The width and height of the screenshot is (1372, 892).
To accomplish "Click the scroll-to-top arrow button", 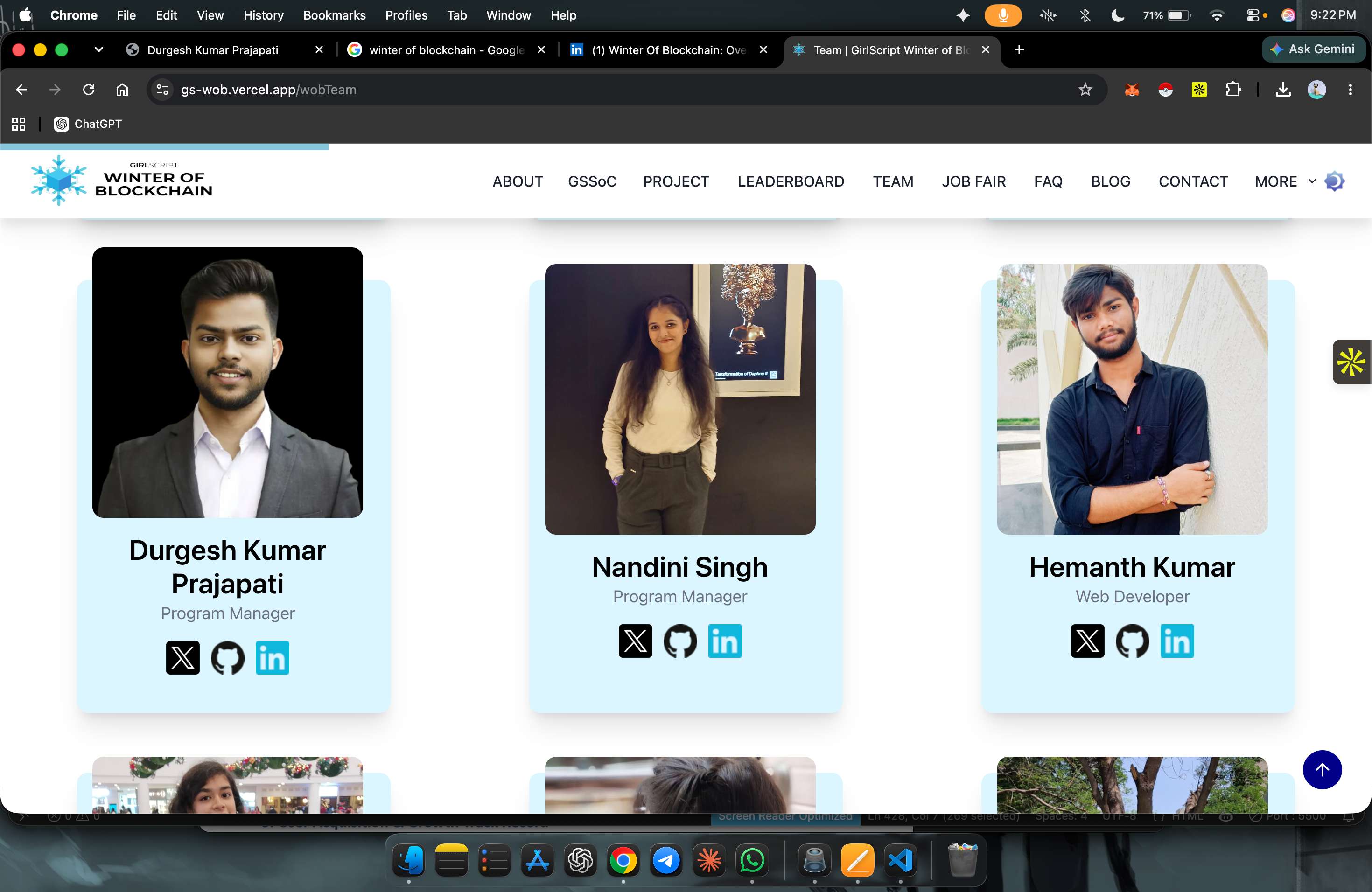I will [x=1323, y=770].
